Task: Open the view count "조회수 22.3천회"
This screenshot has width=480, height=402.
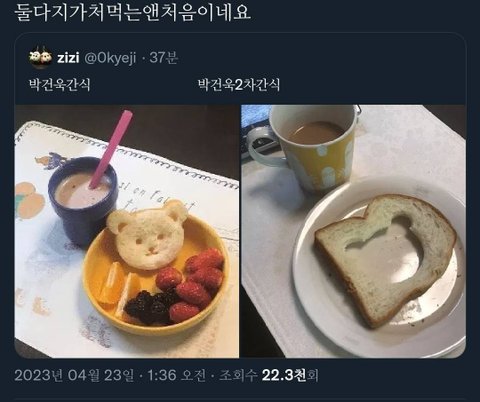Action: 269,375
